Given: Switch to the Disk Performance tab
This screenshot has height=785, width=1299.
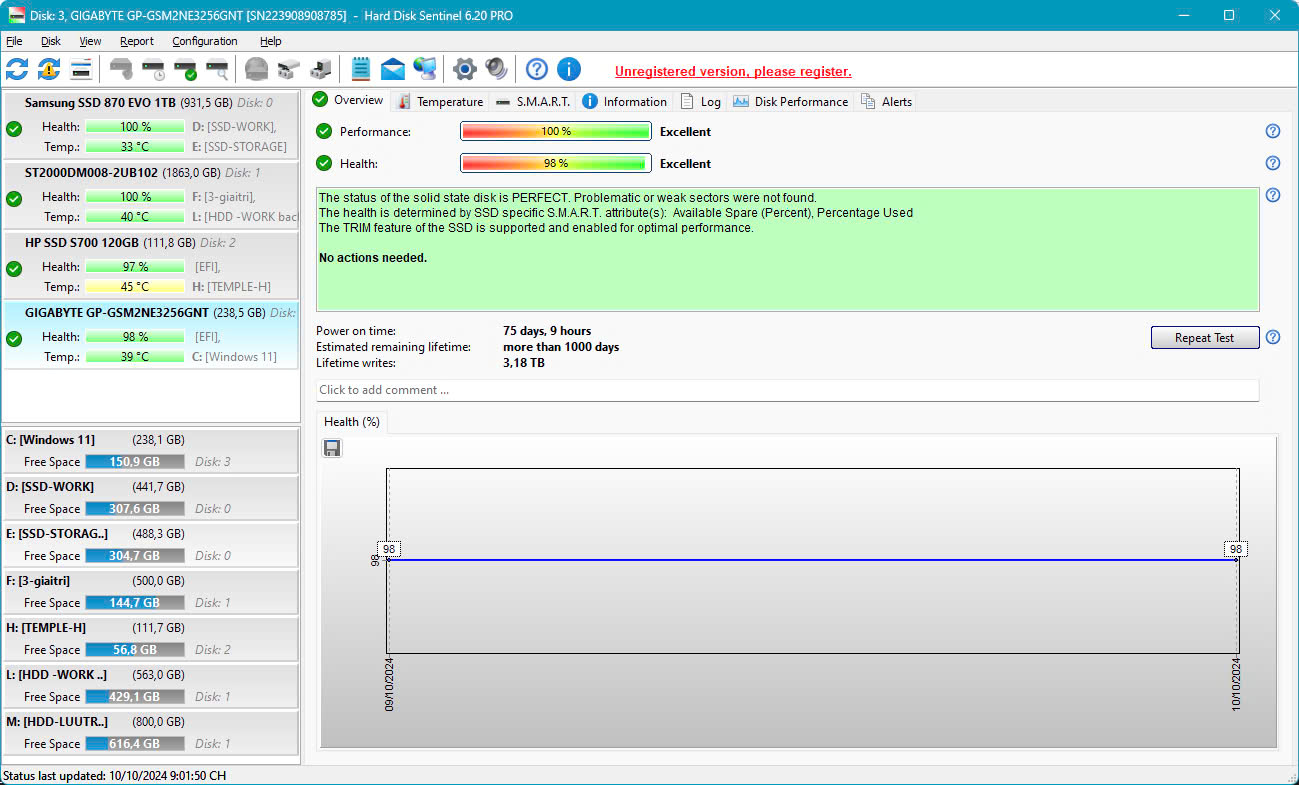Looking at the screenshot, I should click(x=791, y=101).
